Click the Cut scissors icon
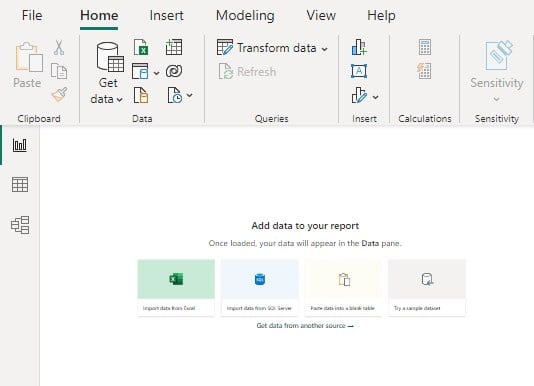This screenshot has height=386, width=534. pyautogui.click(x=59, y=48)
